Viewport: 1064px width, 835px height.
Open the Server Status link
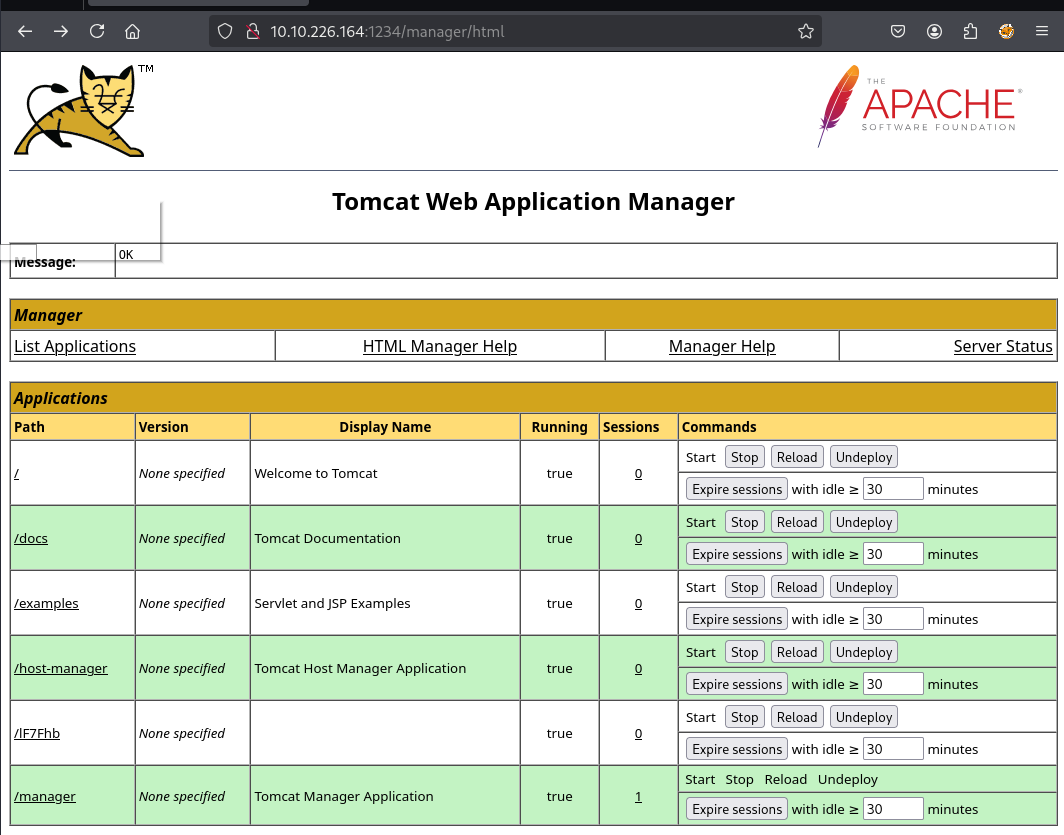point(1003,346)
